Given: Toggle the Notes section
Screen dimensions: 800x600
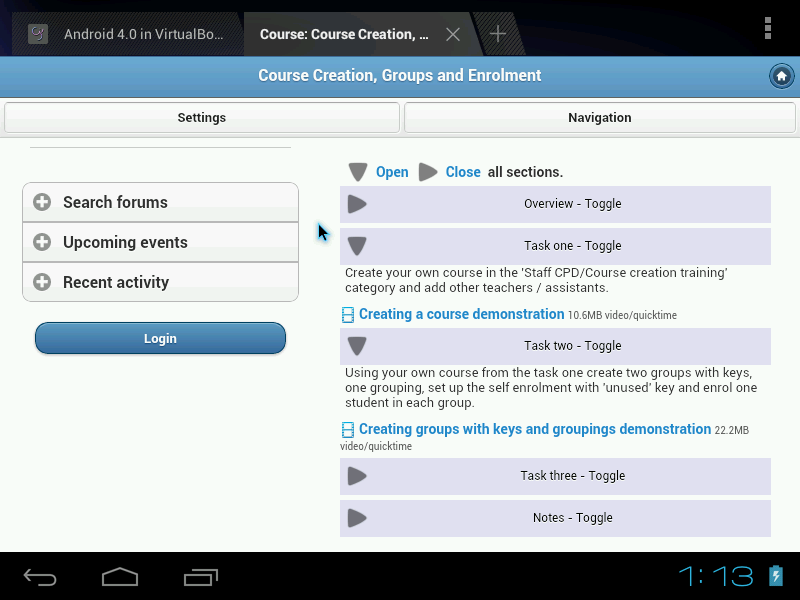Looking at the screenshot, I should (x=555, y=518).
